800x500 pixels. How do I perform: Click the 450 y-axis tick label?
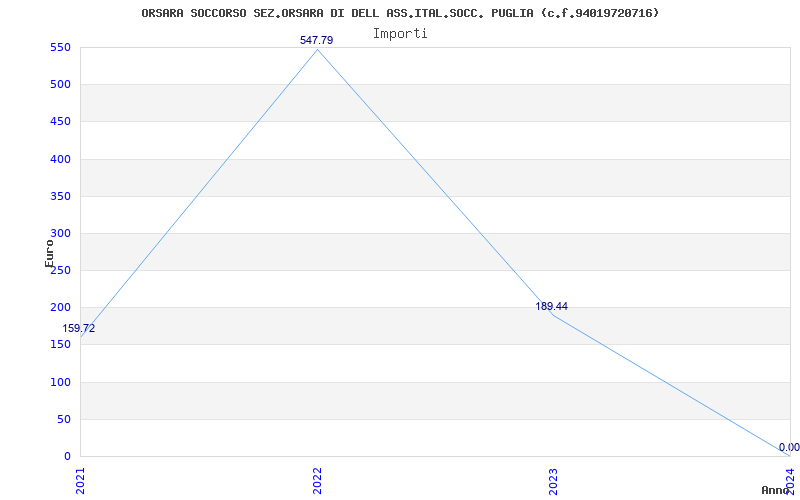[60, 122]
